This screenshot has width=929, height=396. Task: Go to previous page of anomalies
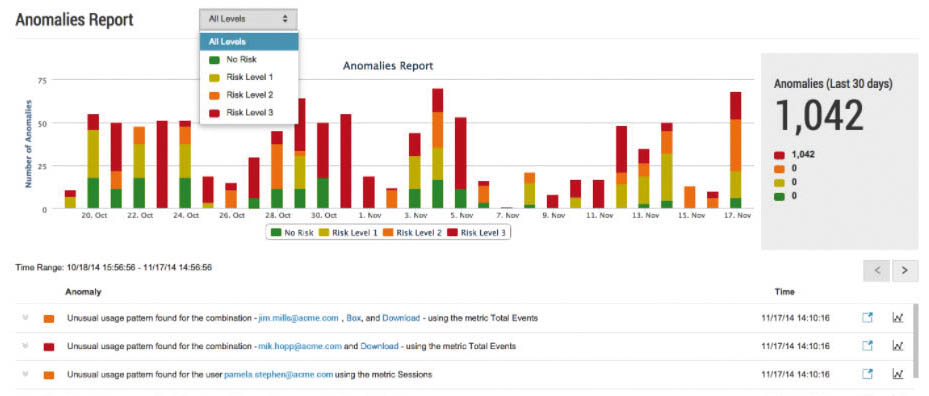(x=877, y=270)
